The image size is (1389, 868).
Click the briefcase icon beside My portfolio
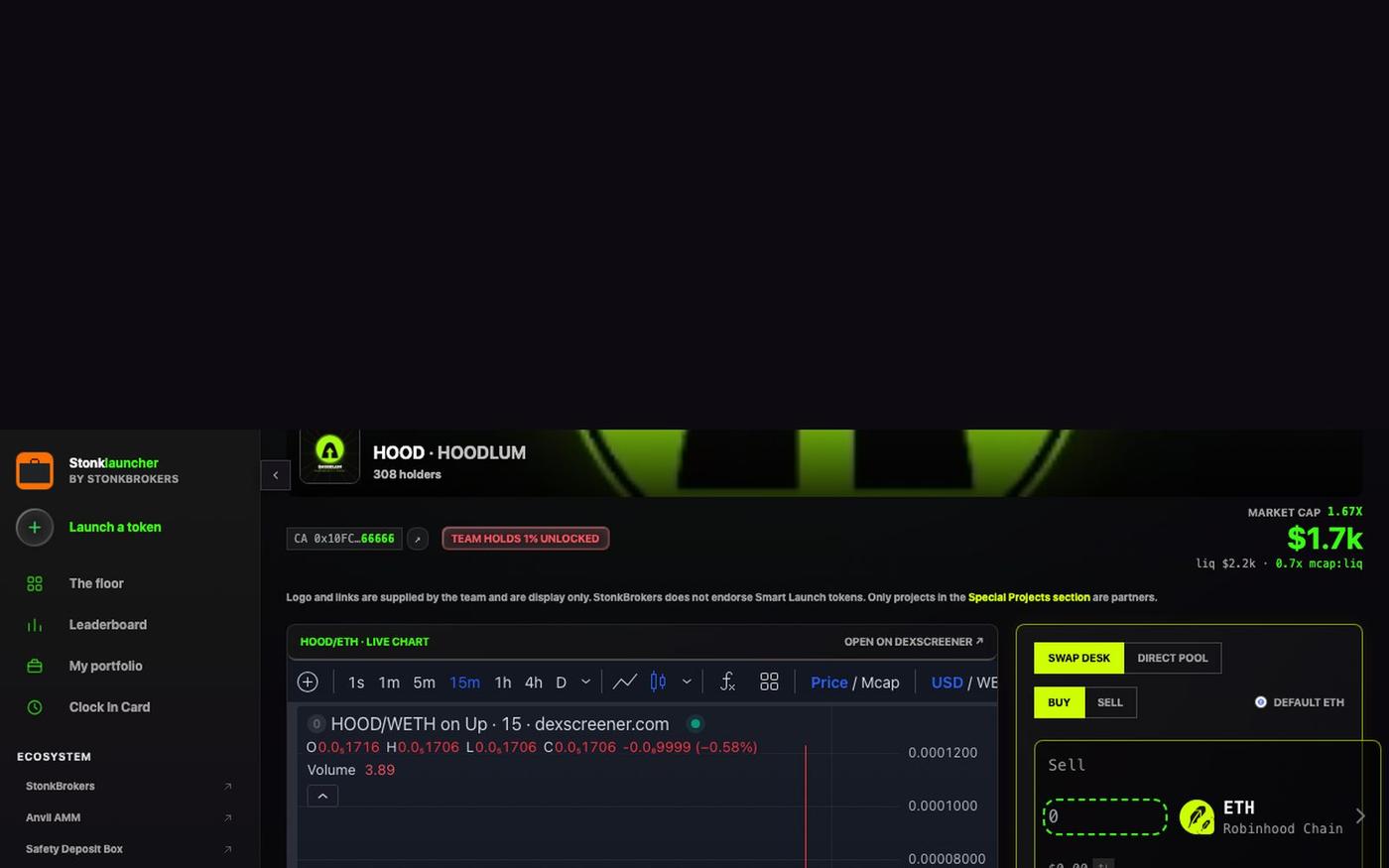coord(35,667)
